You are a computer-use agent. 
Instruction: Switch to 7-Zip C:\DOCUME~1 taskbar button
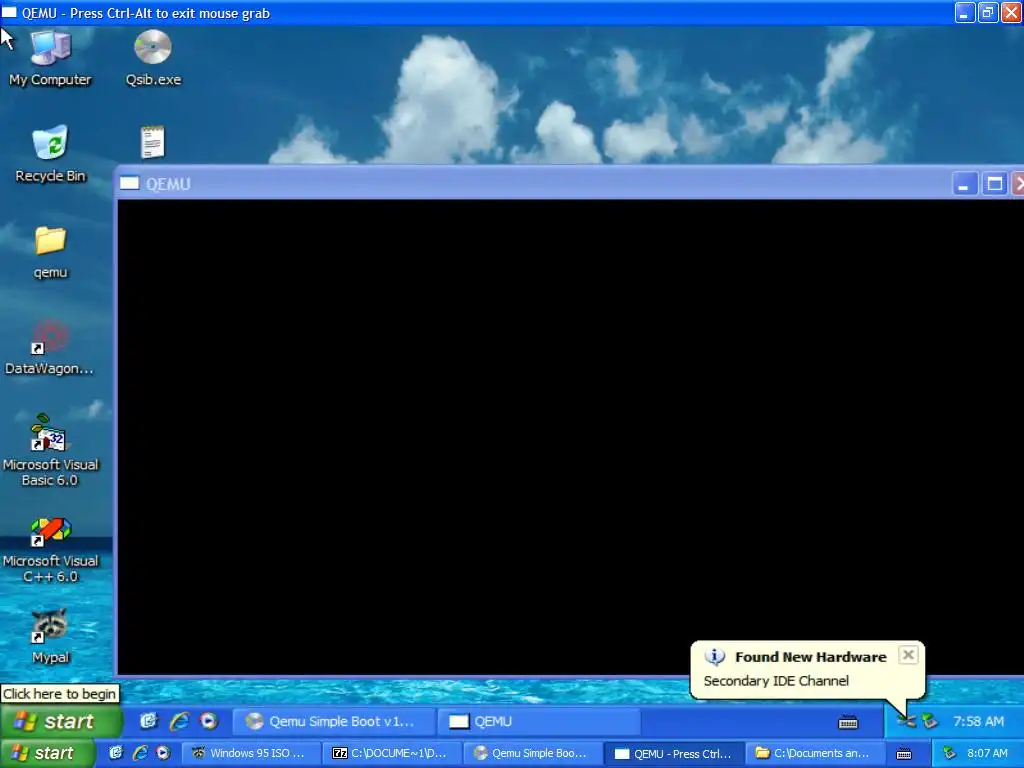point(392,754)
